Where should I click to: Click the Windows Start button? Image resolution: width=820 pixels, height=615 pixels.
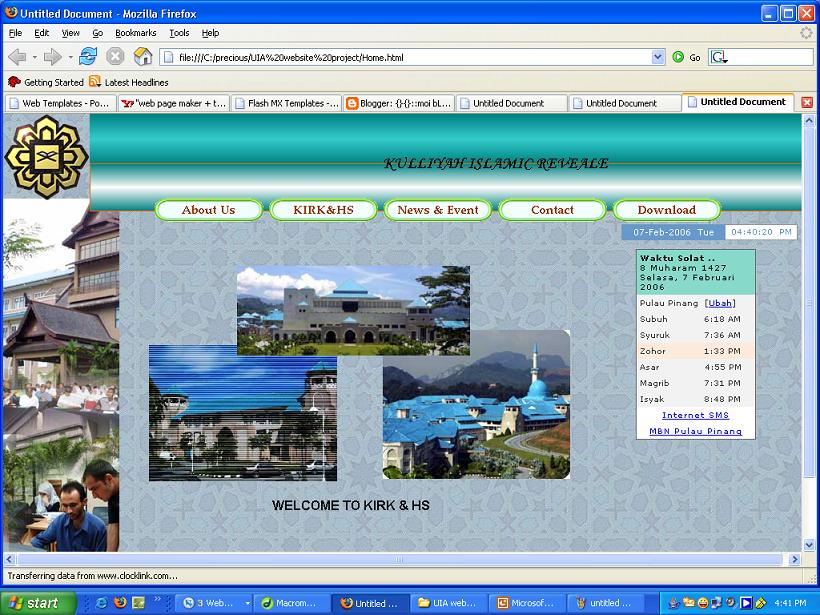(38, 603)
